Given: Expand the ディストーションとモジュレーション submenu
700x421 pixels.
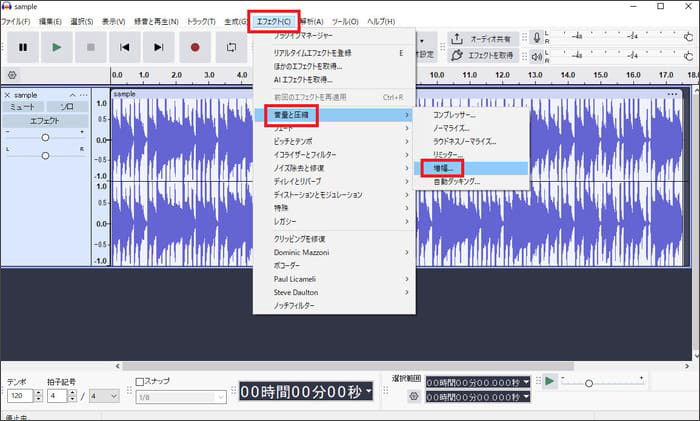Looking at the screenshot, I should pyautogui.click(x=334, y=195).
